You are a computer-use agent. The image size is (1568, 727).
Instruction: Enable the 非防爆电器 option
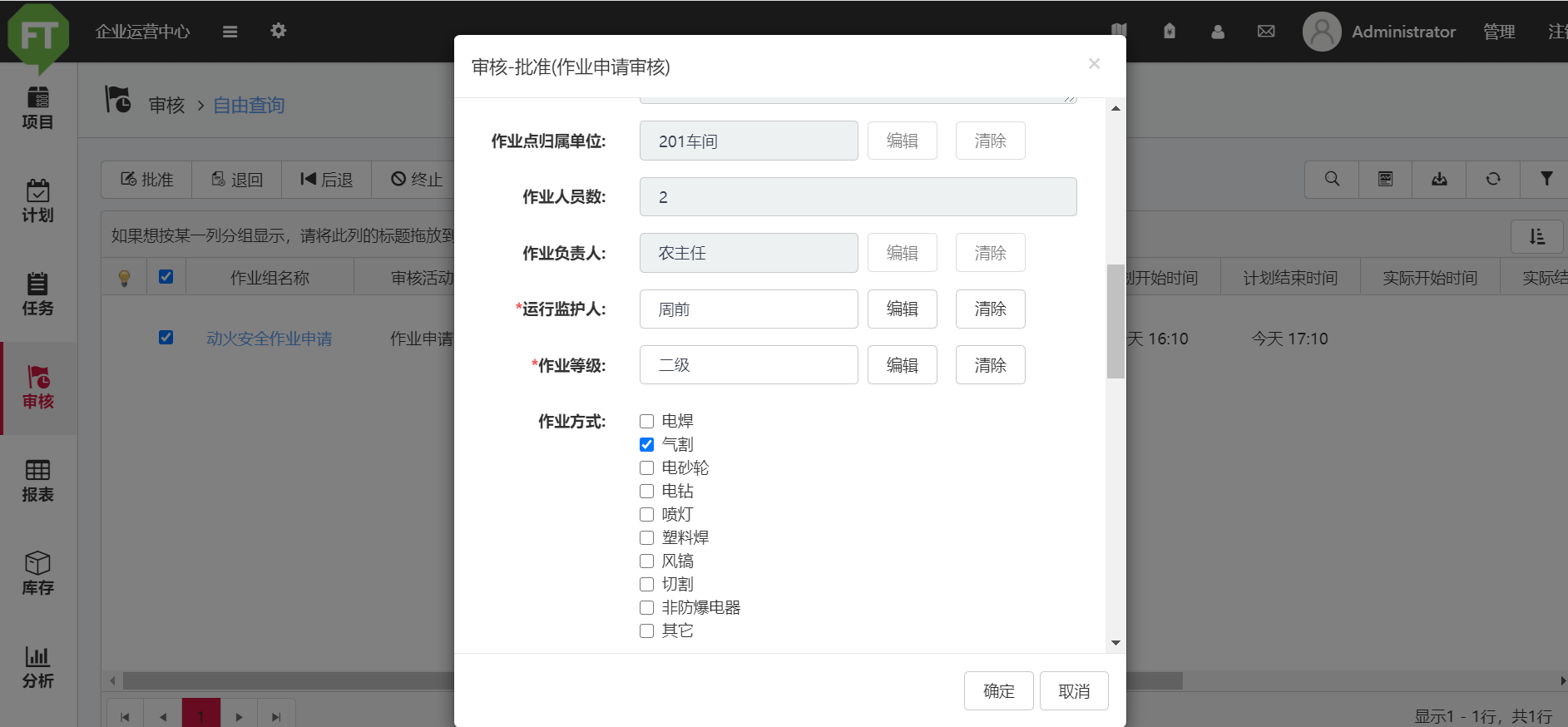coord(646,608)
